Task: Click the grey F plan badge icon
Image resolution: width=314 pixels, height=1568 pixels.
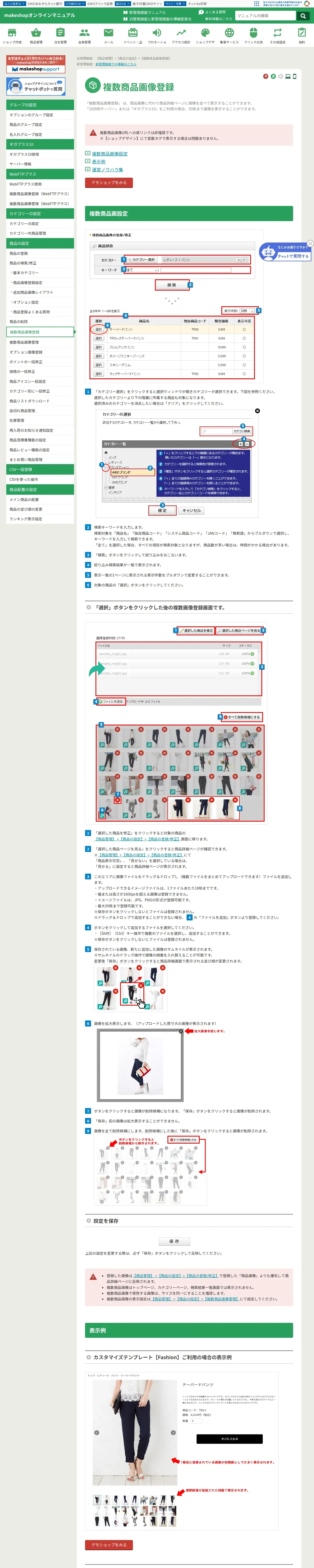Action: pos(280,77)
